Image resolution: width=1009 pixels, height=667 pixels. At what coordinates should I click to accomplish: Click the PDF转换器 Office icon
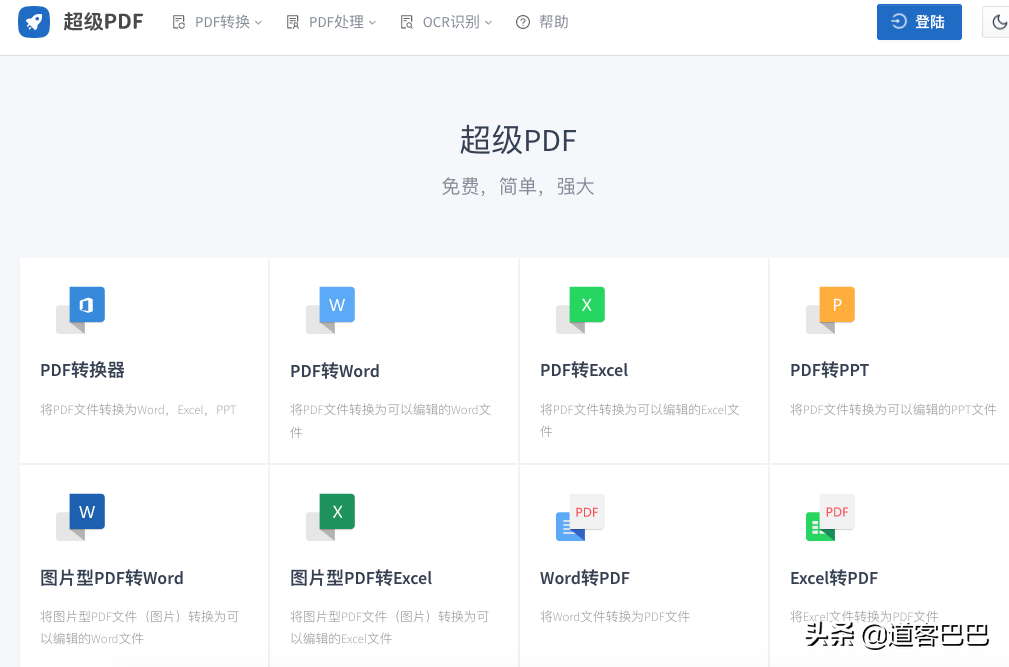click(x=80, y=310)
